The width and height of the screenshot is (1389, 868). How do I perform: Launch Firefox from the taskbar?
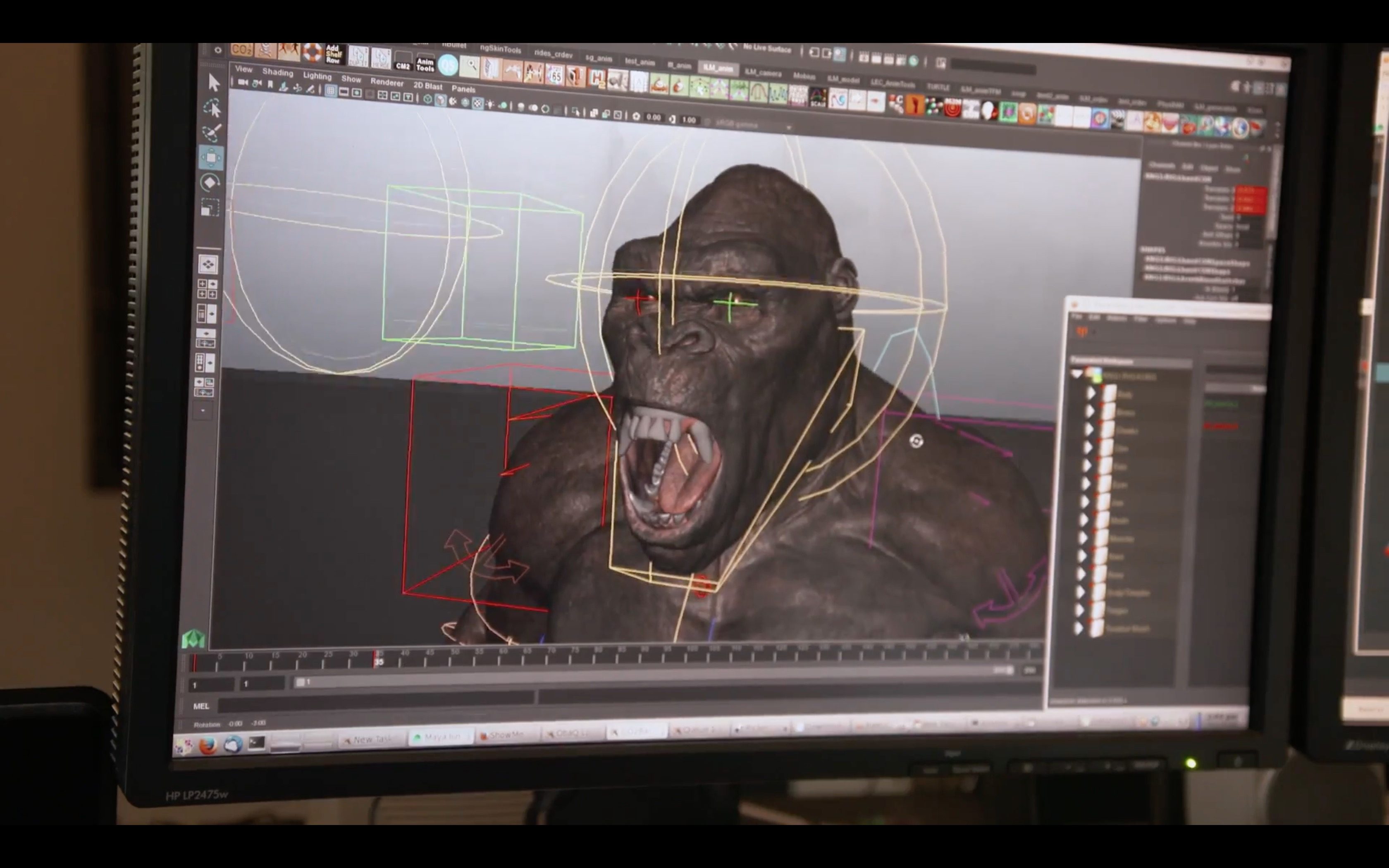pos(208,745)
